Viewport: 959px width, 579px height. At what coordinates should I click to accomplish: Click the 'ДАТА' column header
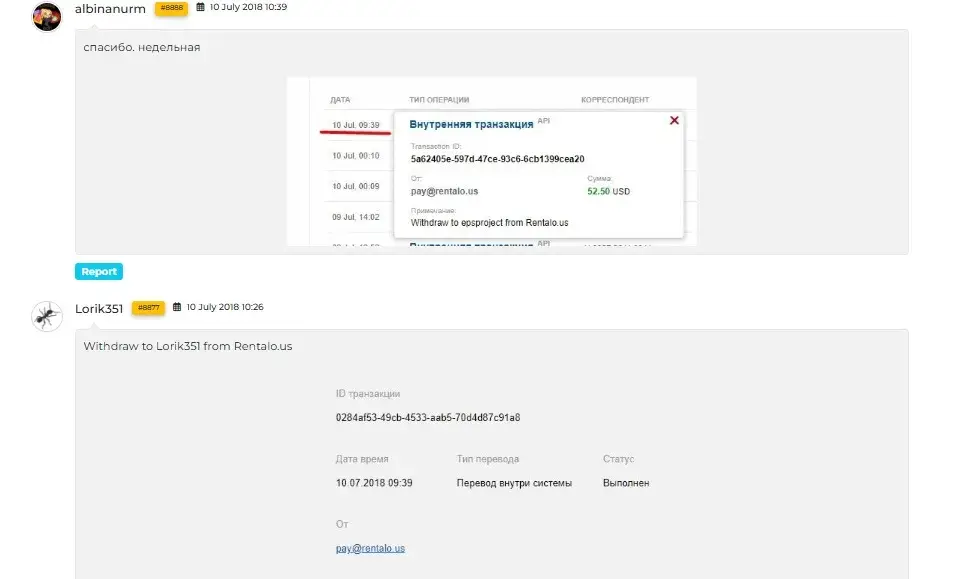pyautogui.click(x=340, y=100)
